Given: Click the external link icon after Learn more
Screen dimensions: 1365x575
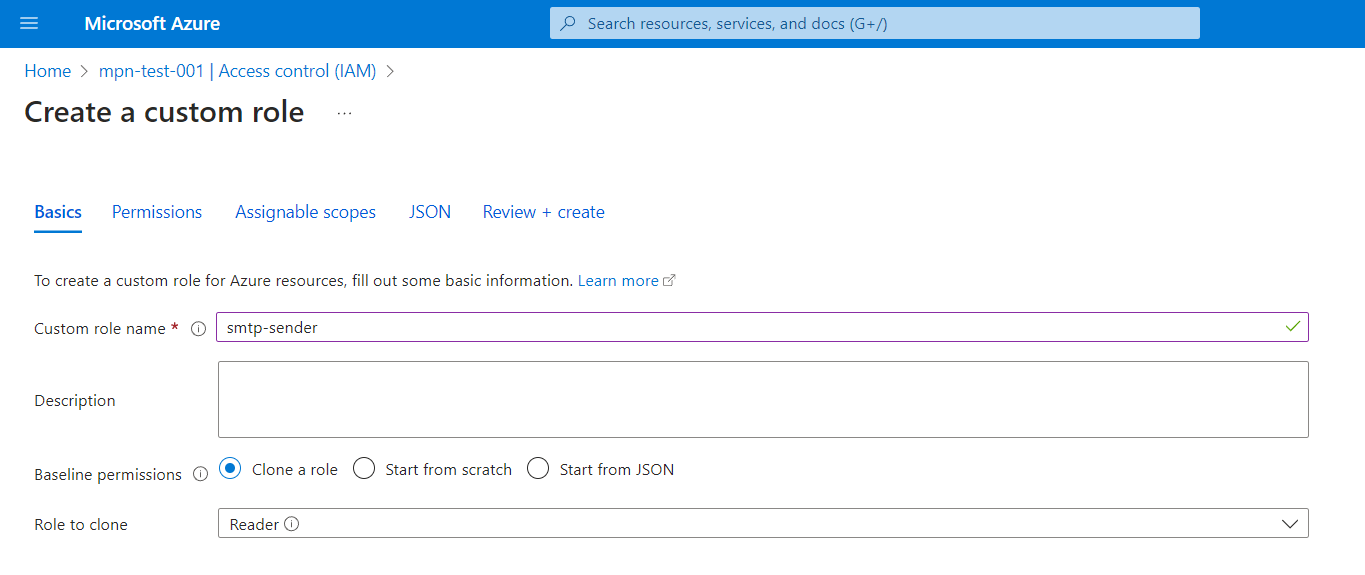Looking at the screenshot, I should pyautogui.click(x=670, y=281).
